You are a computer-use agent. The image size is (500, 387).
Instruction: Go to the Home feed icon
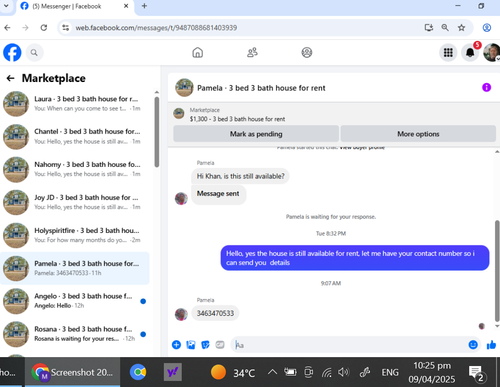198,52
